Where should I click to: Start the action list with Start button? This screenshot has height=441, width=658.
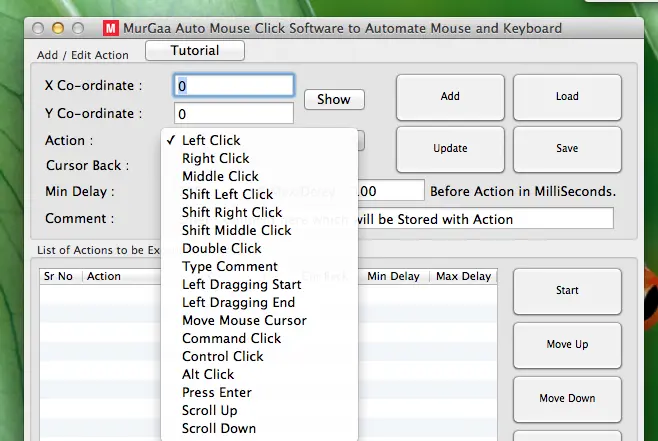point(567,291)
